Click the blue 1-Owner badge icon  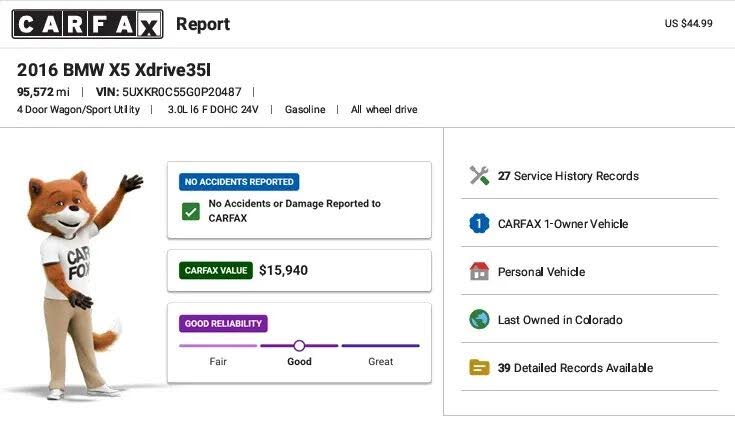pyautogui.click(x=479, y=224)
